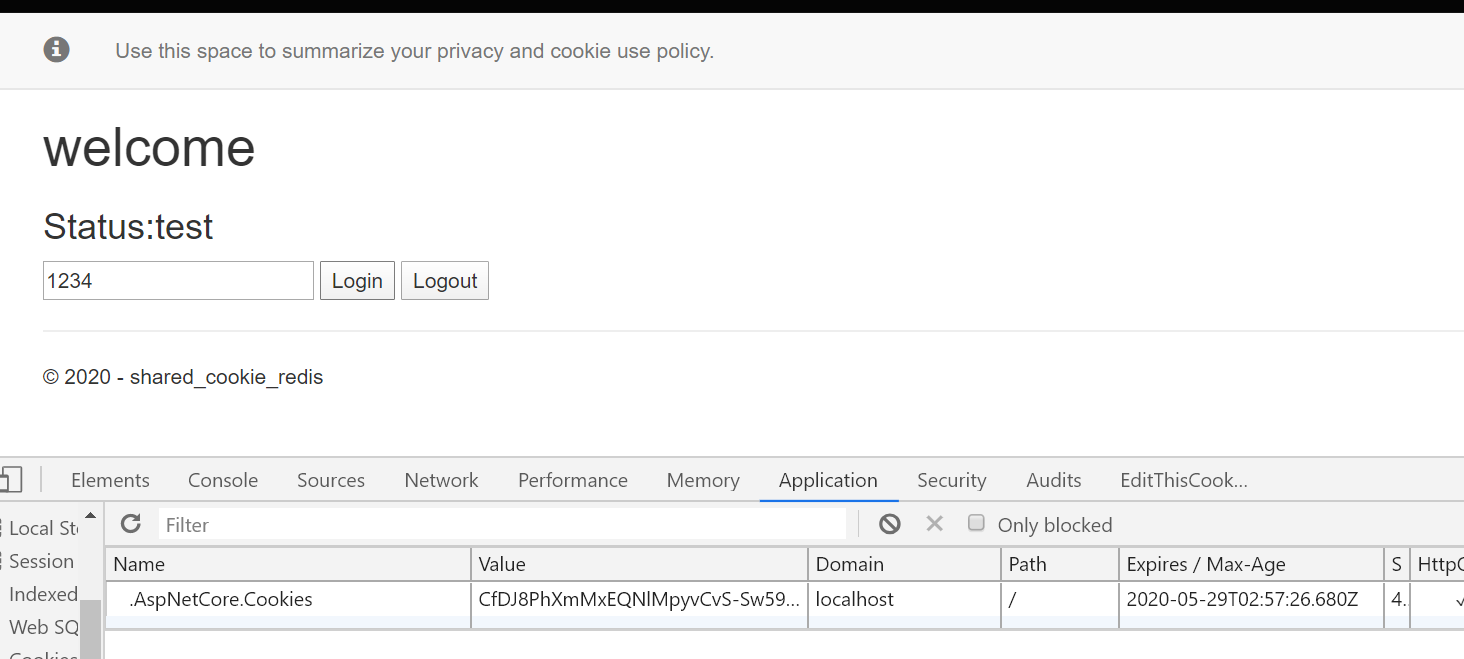Click the Logout button

point(445,281)
